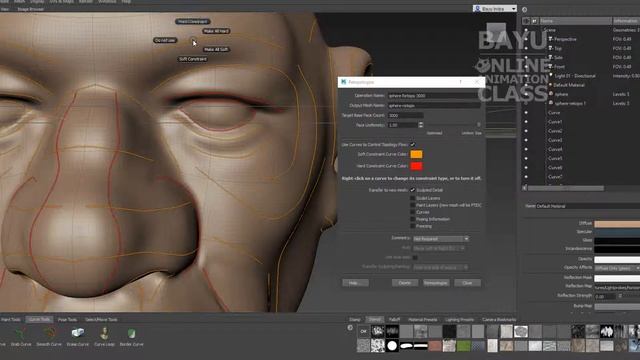Click the camera icon beside Front
640x360 pixels.
(551, 67)
